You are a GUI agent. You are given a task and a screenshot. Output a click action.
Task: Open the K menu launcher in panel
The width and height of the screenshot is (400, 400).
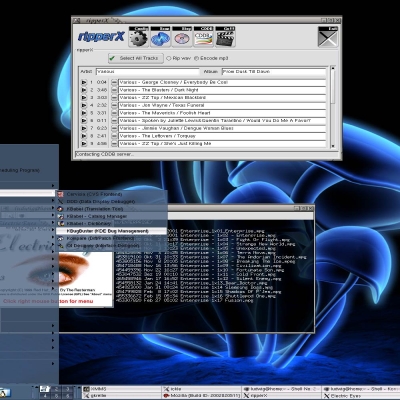(5, 393)
